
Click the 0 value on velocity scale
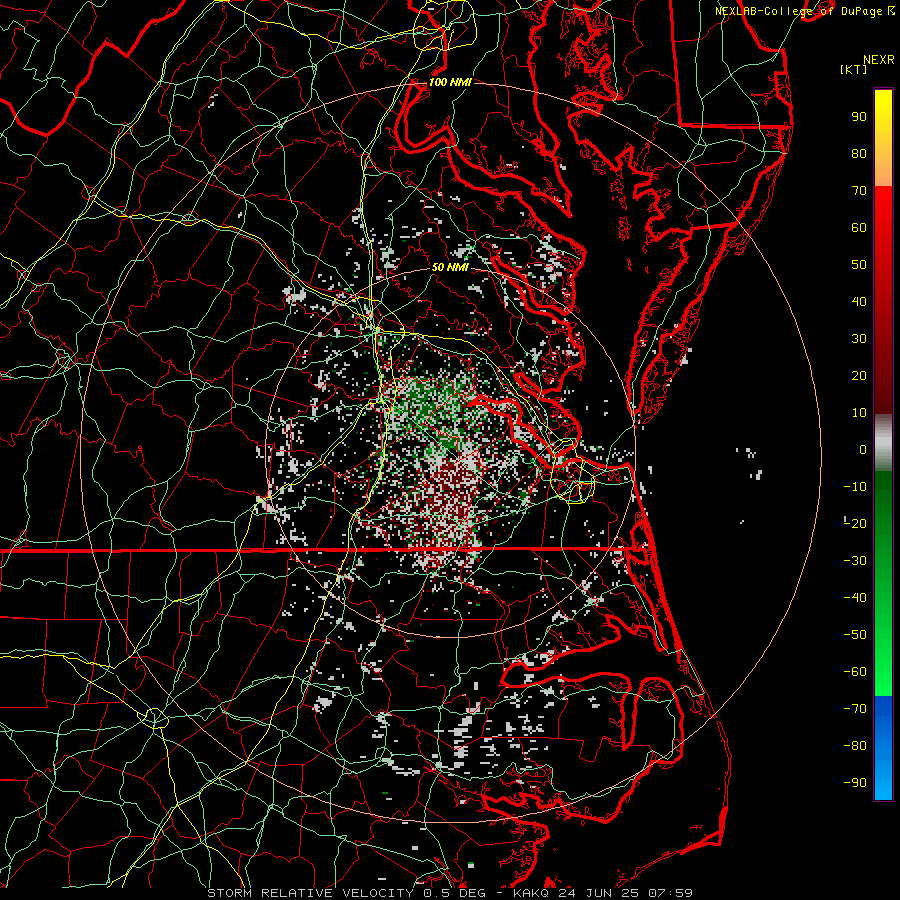pyautogui.click(x=863, y=450)
